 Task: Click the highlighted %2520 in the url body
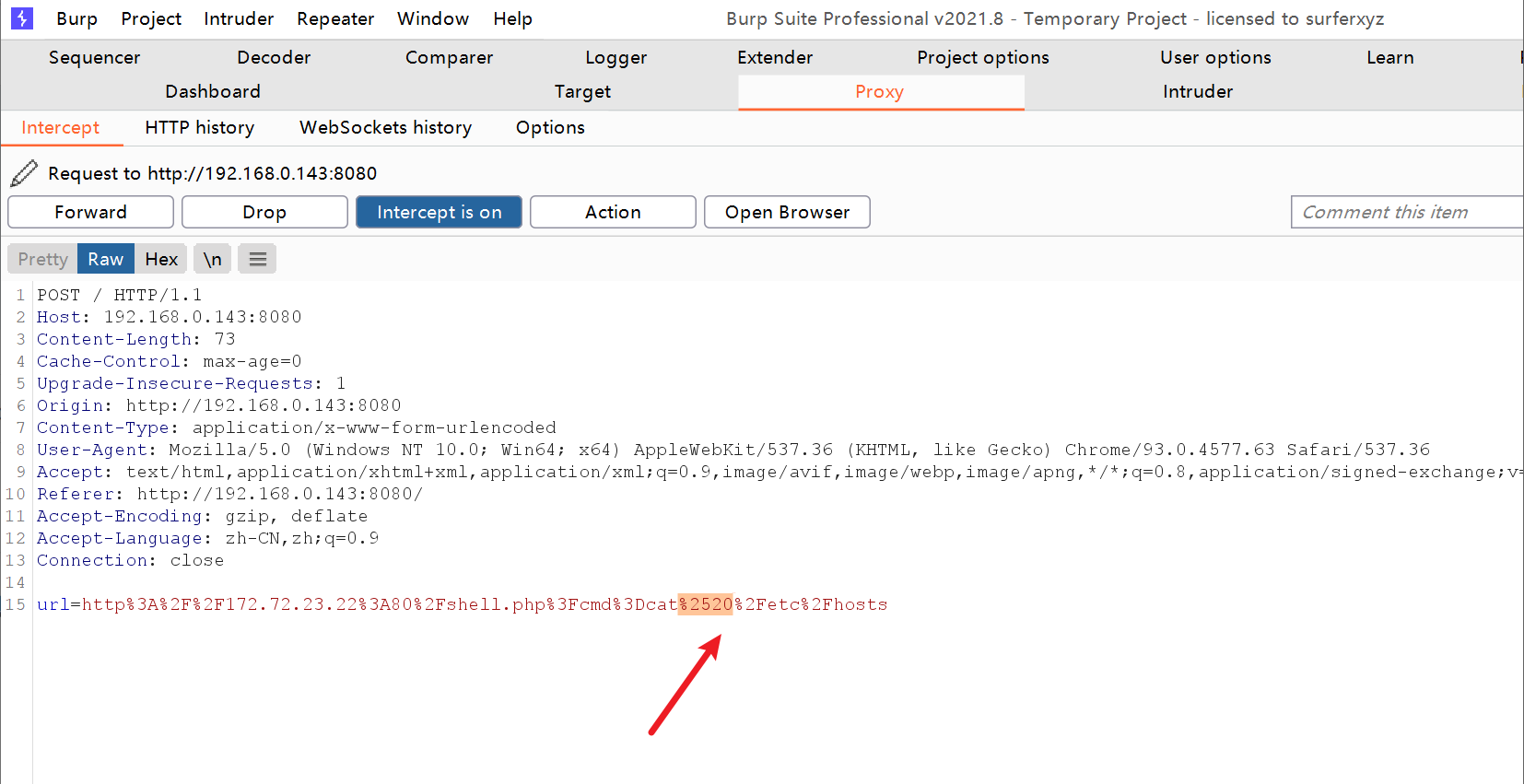(706, 604)
